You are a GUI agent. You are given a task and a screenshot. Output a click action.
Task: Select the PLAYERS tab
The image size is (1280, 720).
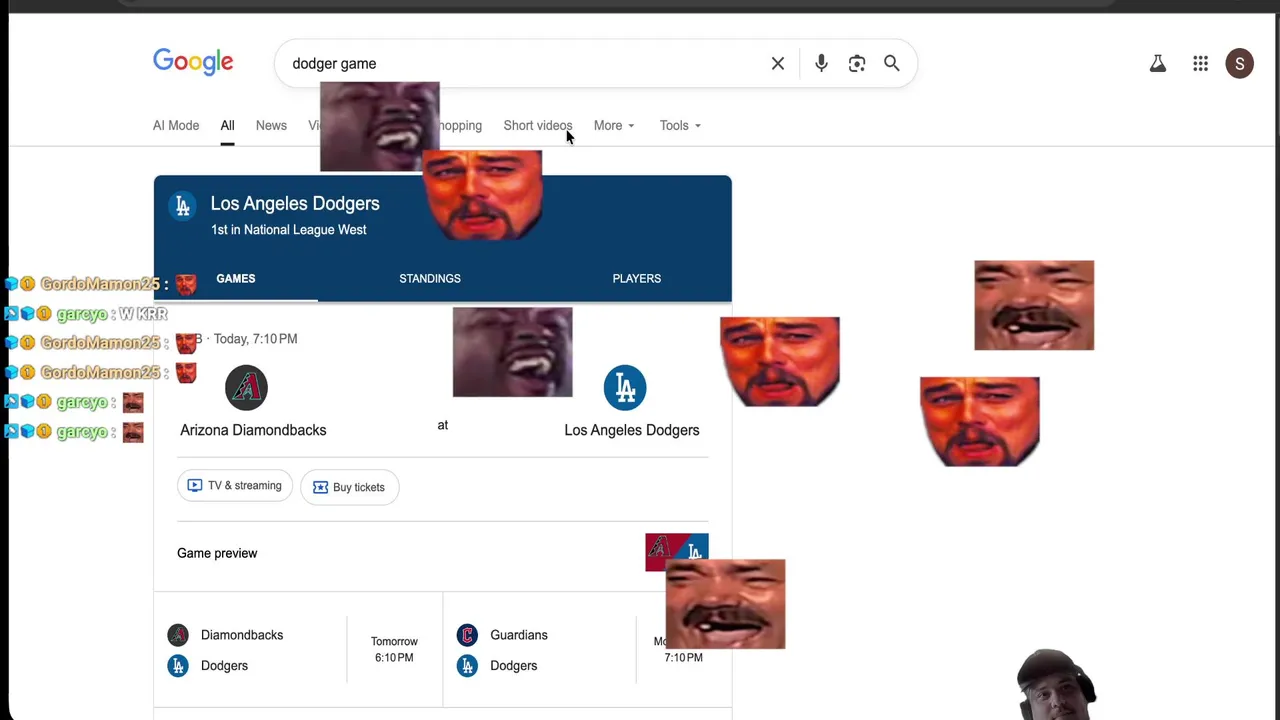point(637,278)
